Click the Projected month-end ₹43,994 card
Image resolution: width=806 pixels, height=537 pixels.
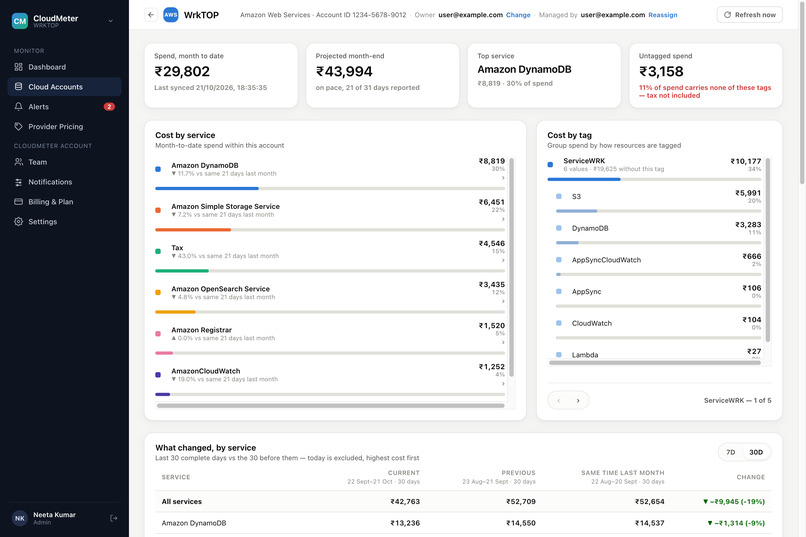point(382,76)
